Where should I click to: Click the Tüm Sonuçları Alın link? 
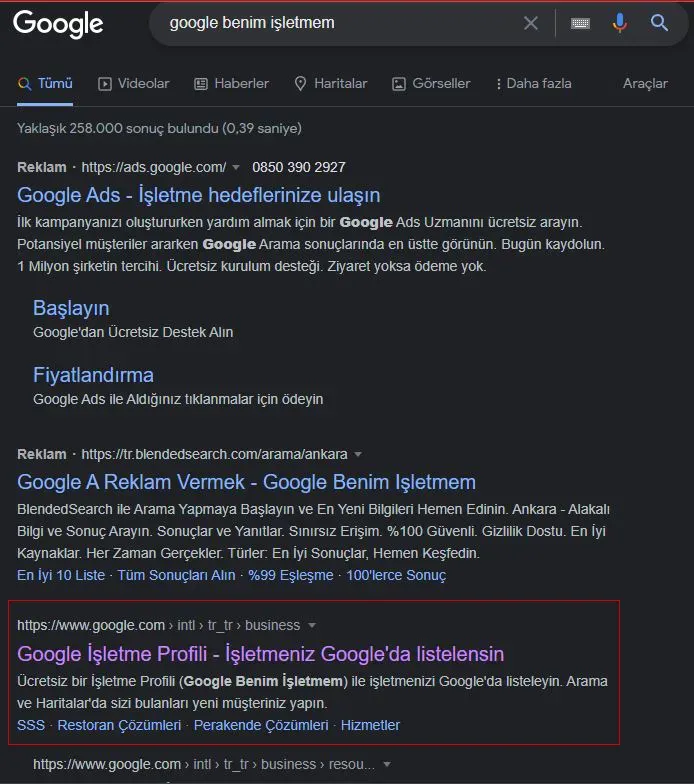coord(176,575)
